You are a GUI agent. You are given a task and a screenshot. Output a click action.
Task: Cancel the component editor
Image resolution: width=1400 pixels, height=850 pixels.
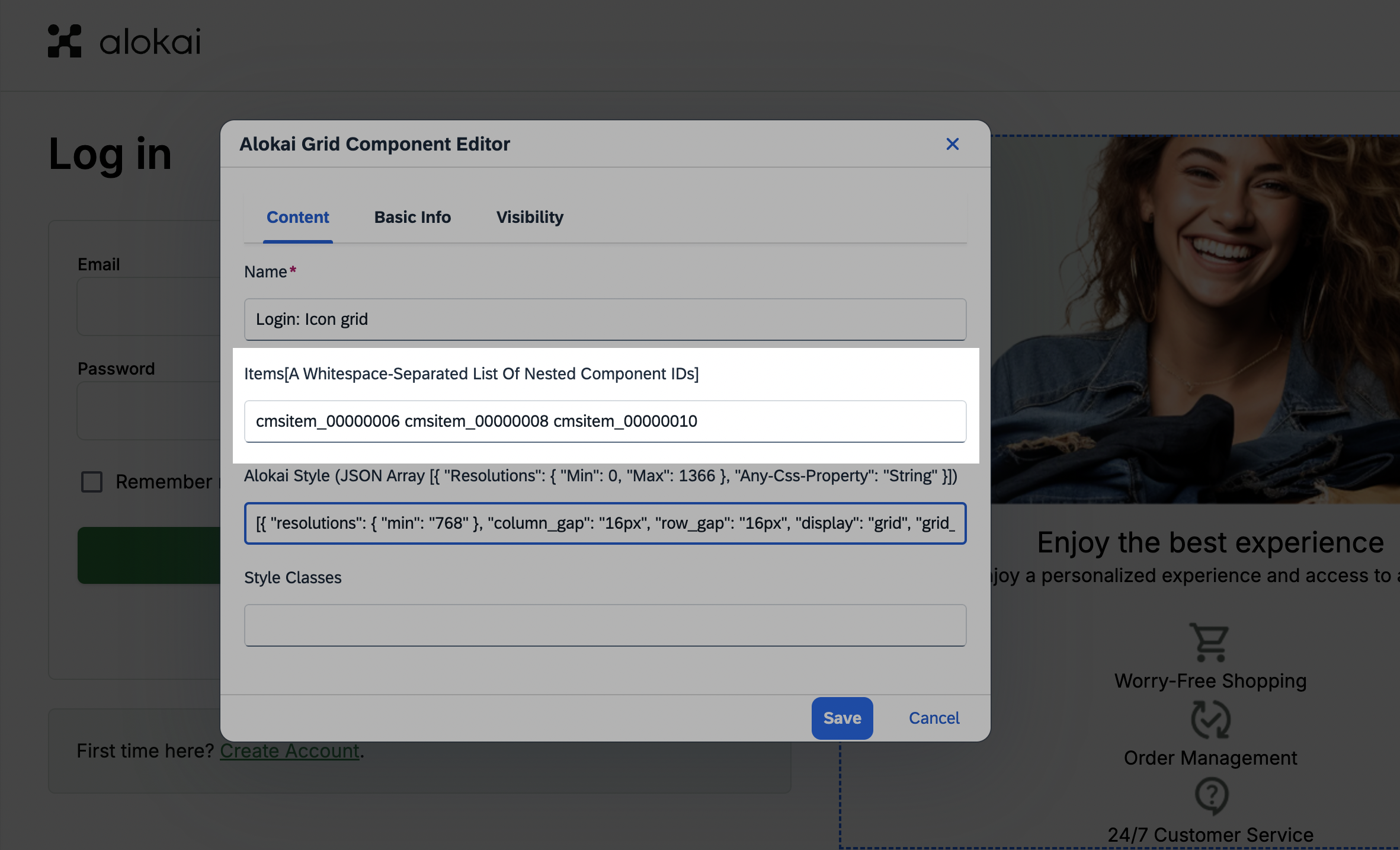click(934, 718)
